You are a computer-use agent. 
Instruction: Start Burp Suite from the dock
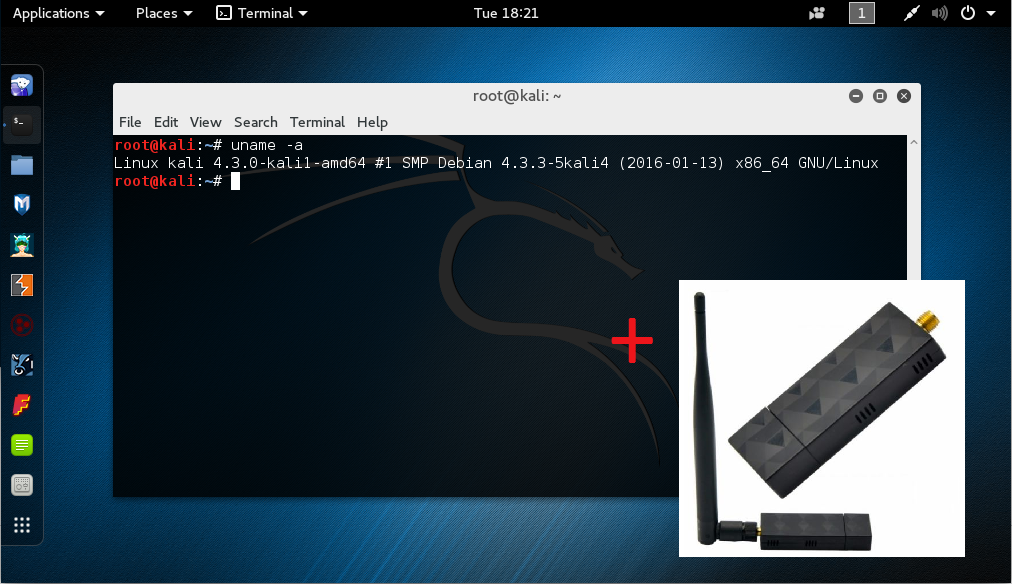(22, 285)
